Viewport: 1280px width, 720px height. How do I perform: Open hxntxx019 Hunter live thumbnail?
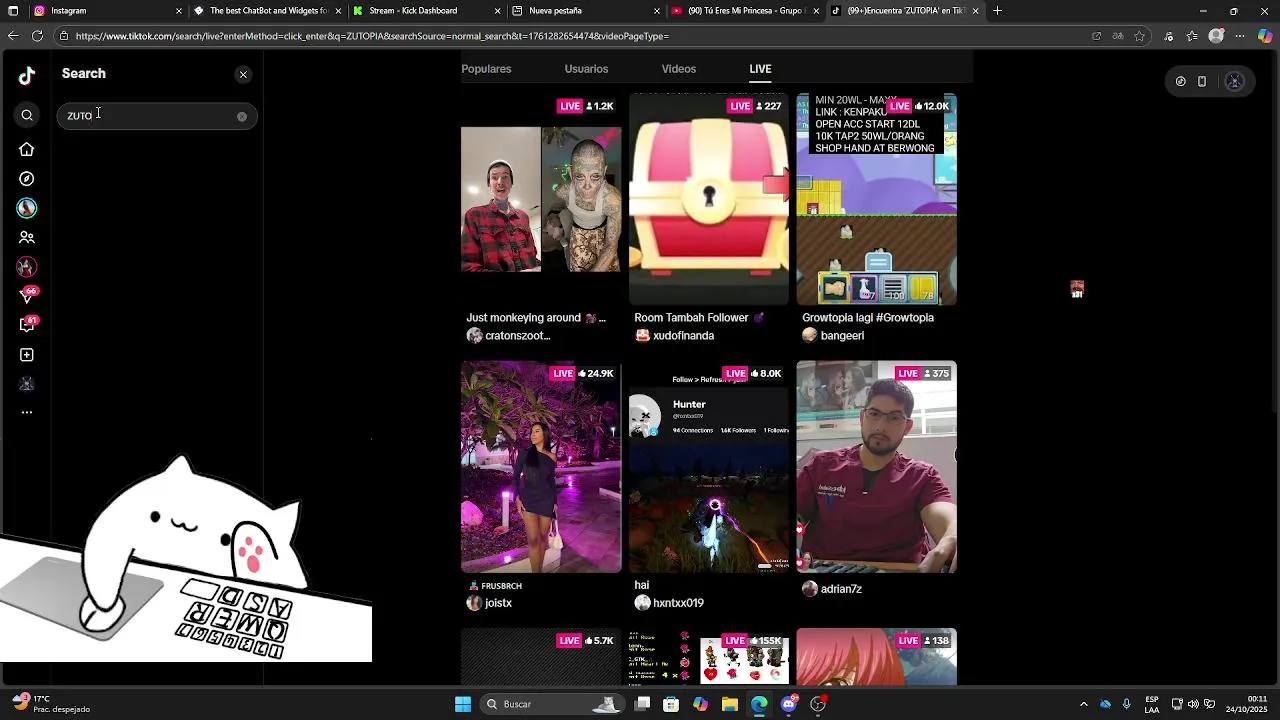click(709, 467)
